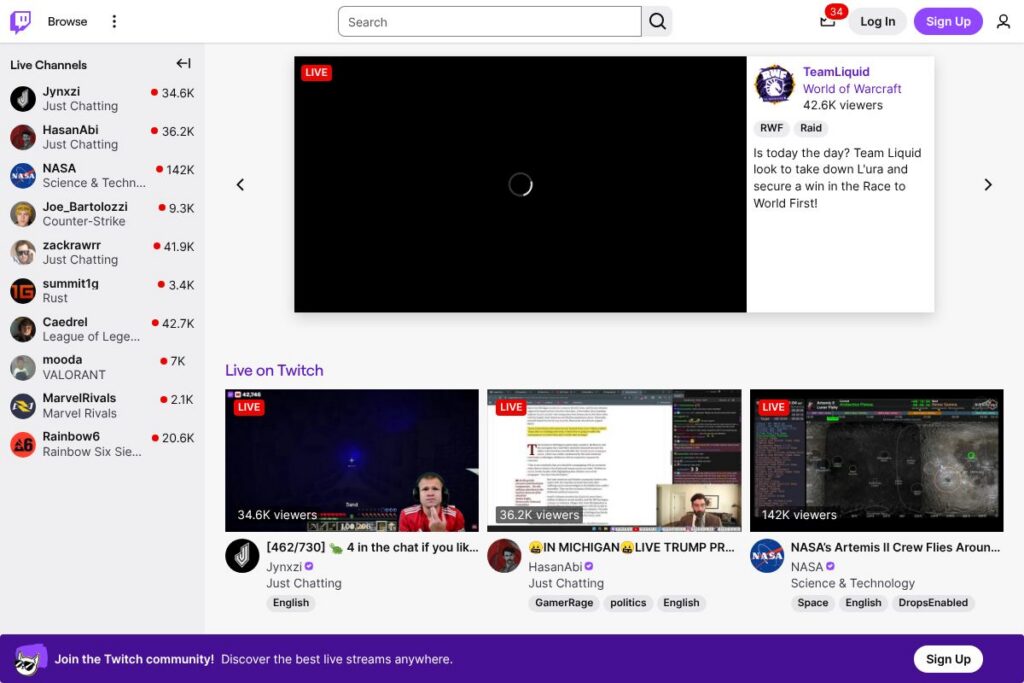Click the Log In button

pyautogui.click(x=877, y=22)
